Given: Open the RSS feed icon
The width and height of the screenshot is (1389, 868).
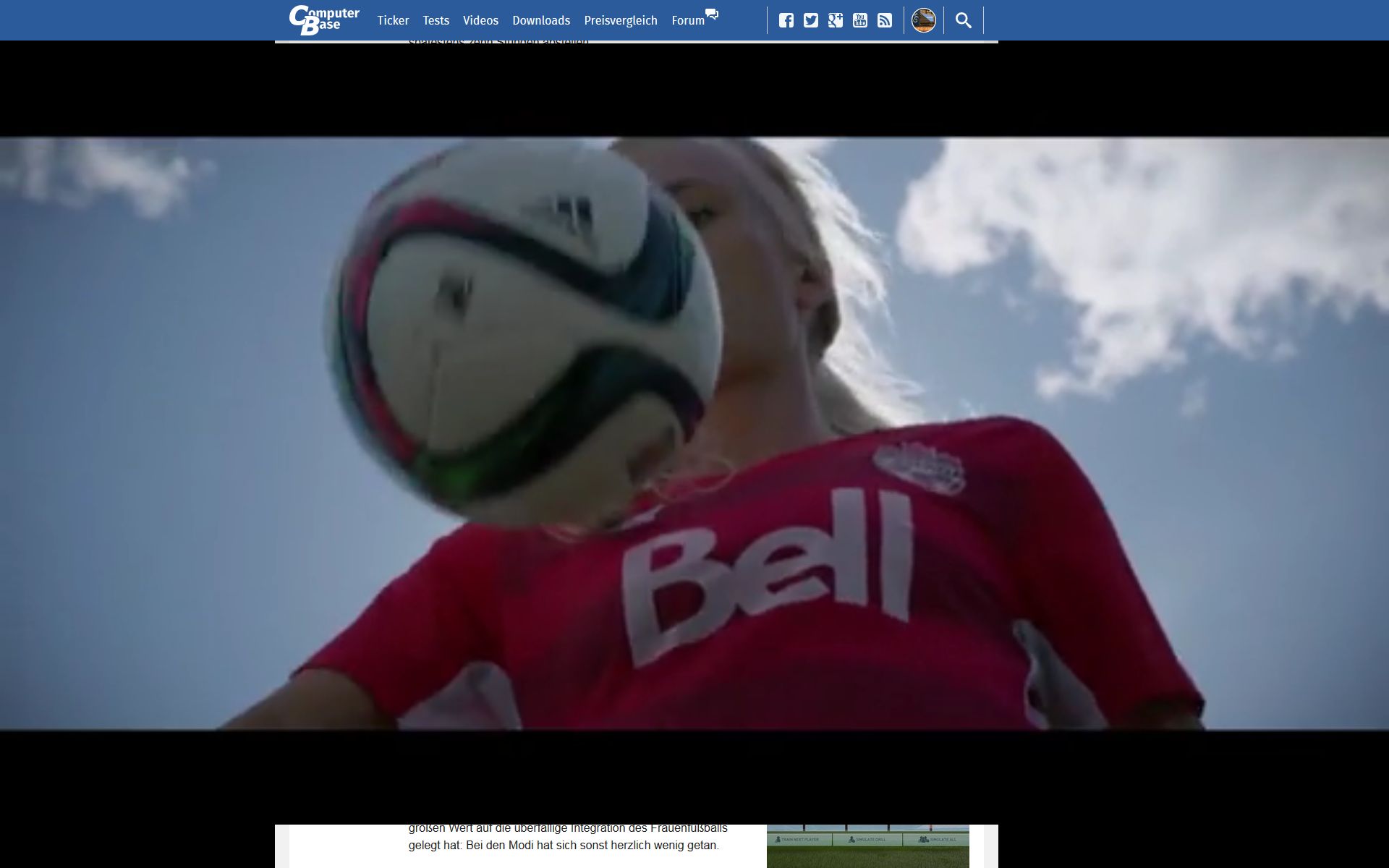Looking at the screenshot, I should point(885,20).
